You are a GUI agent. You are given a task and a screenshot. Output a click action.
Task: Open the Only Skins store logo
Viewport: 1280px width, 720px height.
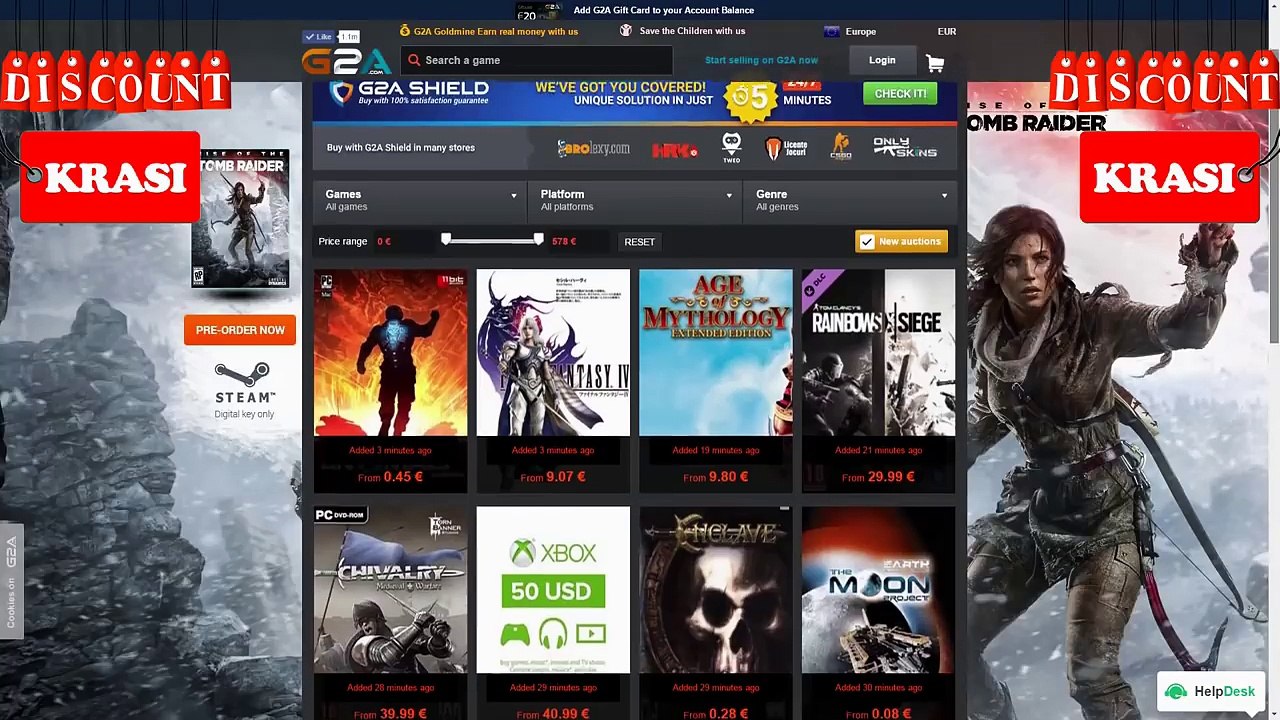click(905, 148)
